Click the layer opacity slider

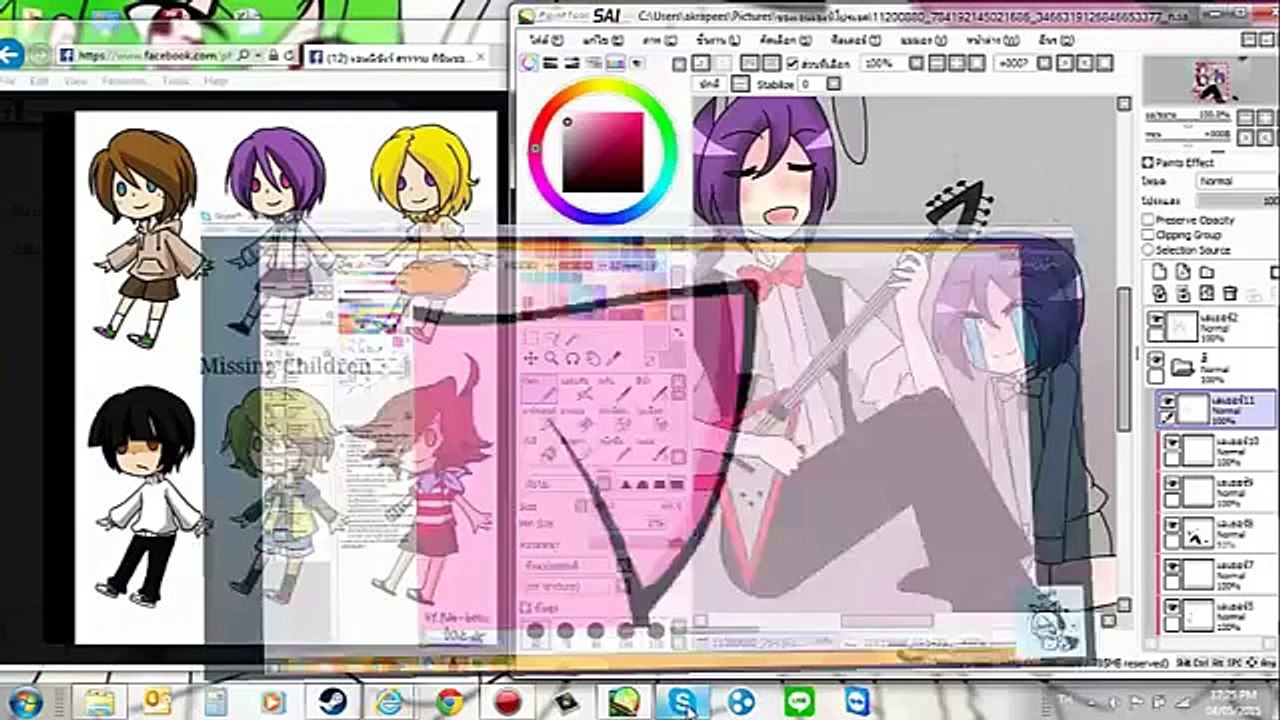(x=1238, y=200)
